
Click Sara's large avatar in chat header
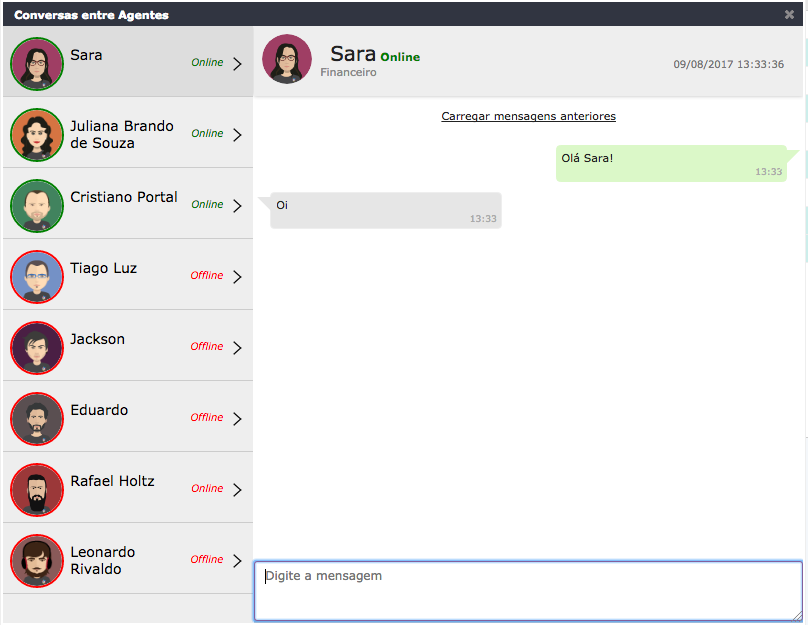click(287, 59)
